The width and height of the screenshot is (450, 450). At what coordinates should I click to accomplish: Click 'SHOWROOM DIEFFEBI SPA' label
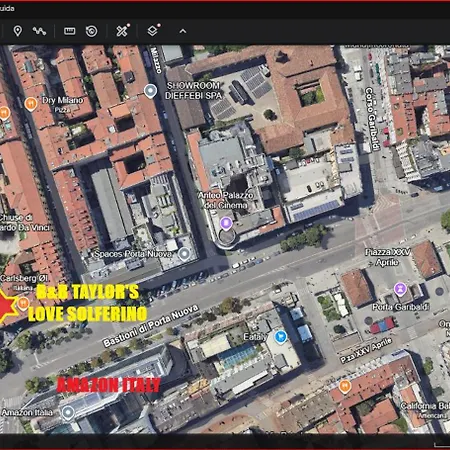pos(193,91)
